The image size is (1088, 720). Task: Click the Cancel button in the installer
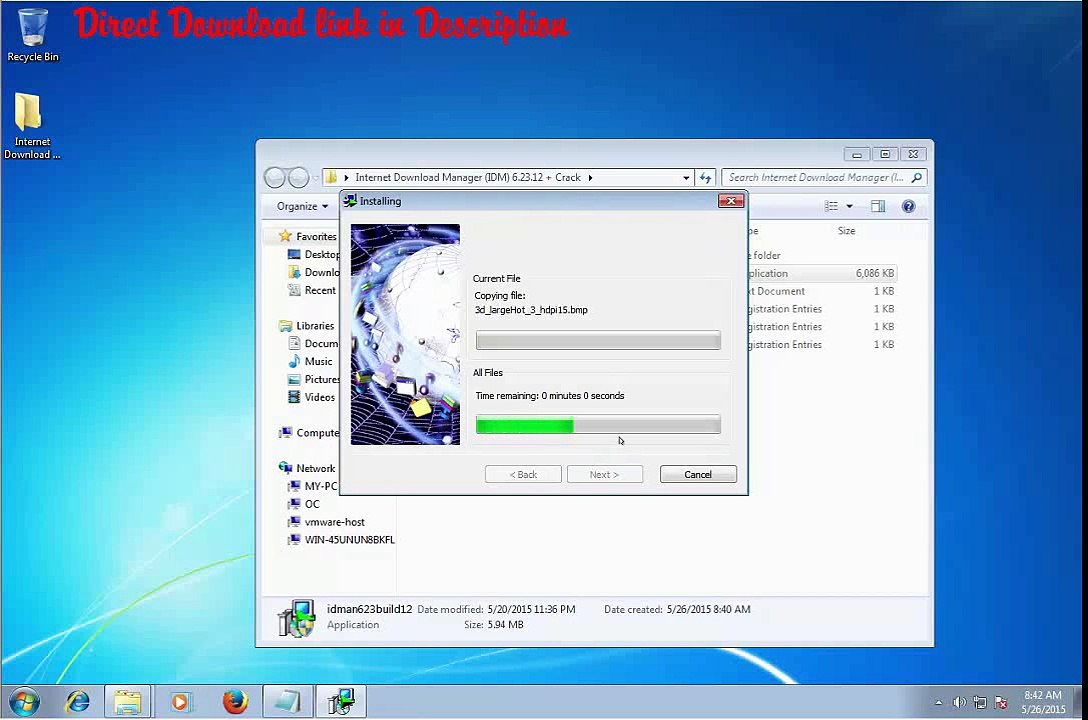tap(698, 474)
